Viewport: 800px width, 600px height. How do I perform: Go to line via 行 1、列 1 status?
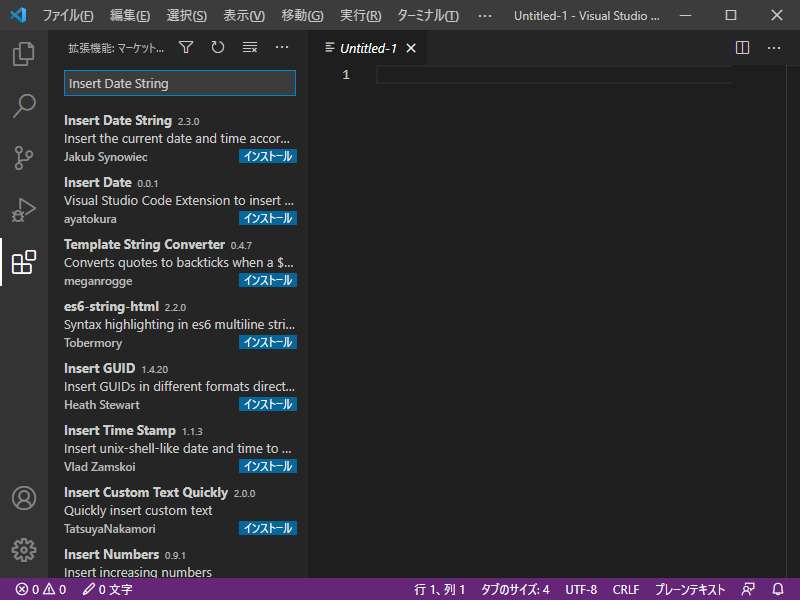[x=439, y=589]
